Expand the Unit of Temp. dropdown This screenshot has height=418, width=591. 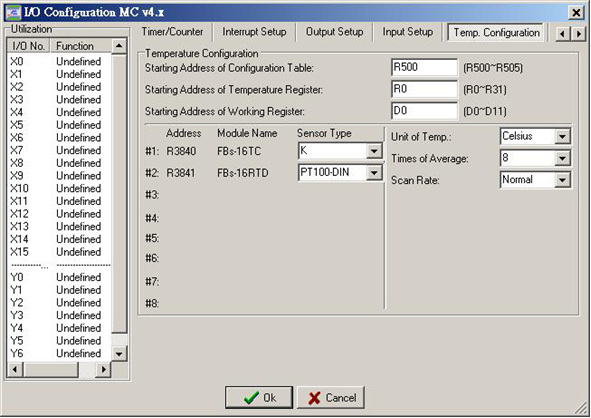pyautogui.click(x=562, y=136)
